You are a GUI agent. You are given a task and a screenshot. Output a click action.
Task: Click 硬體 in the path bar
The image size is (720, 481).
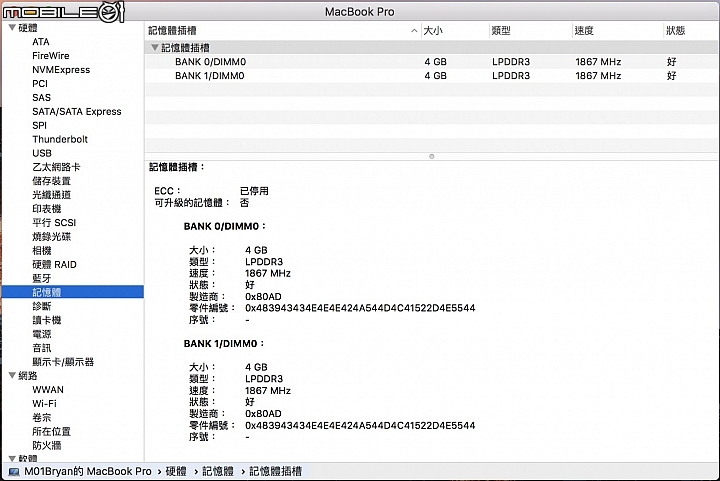coord(176,471)
